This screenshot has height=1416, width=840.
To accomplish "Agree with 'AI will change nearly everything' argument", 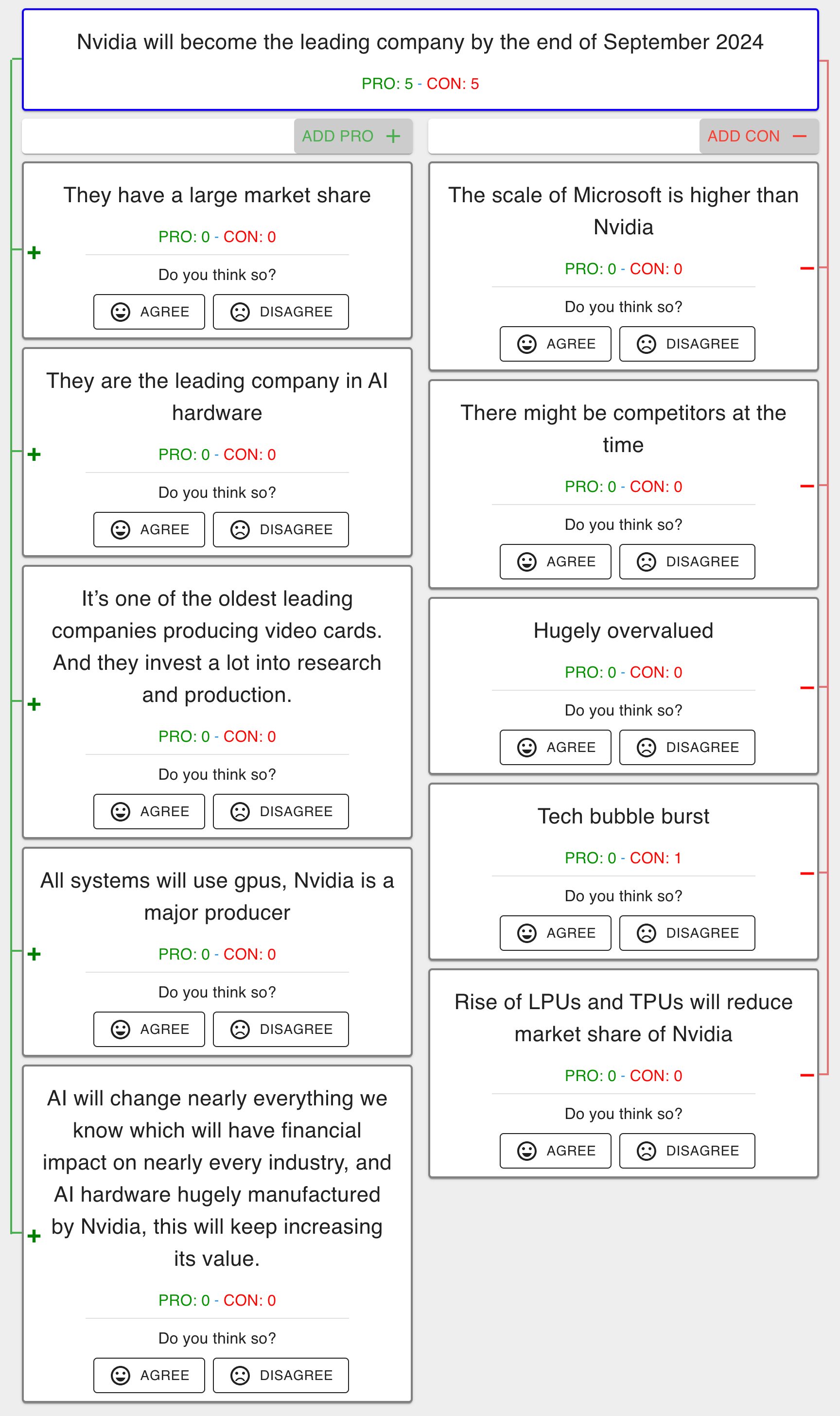I will (x=149, y=1375).
